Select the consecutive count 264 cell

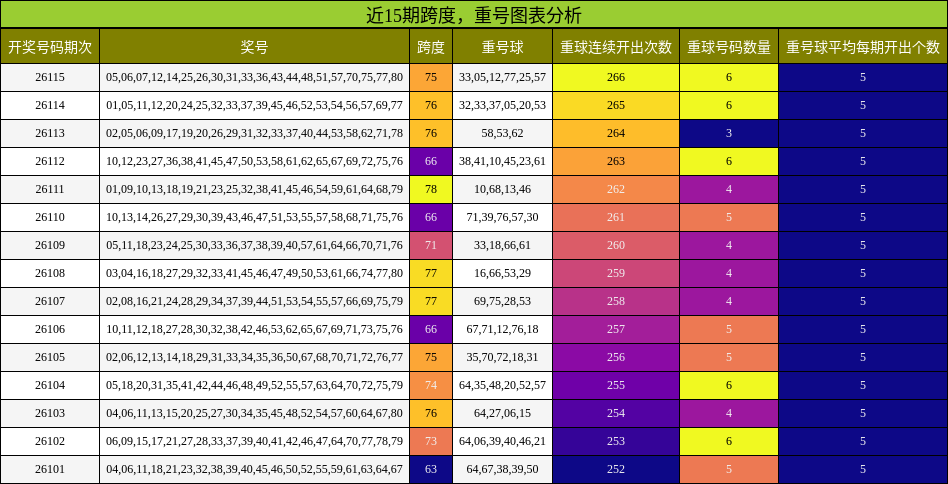pos(616,133)
